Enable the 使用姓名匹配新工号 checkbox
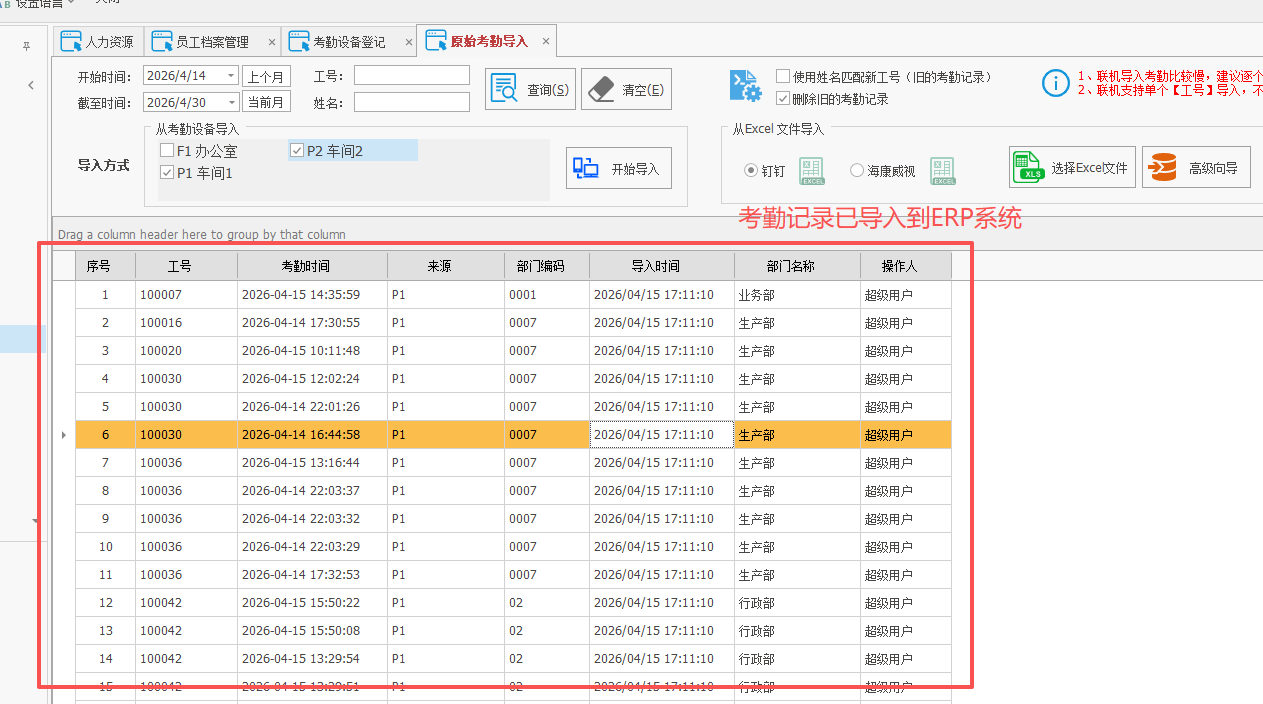This screenshot has height=704, width=1263. [x=781, y=77]
